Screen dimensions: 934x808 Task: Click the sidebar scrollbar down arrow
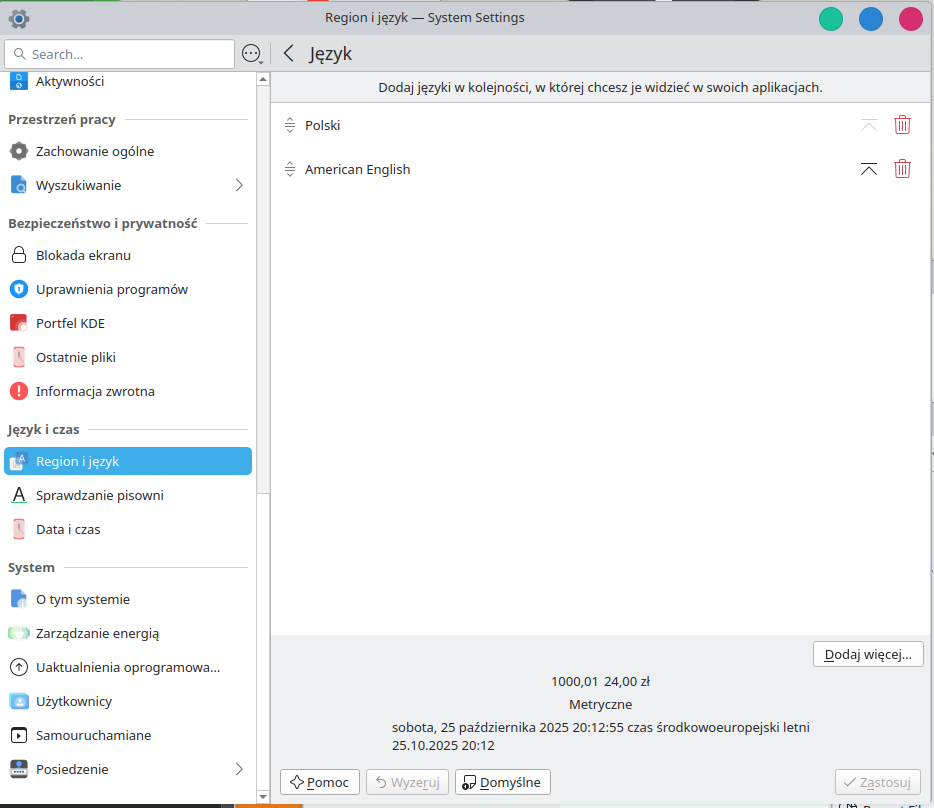tap(263, 796)
